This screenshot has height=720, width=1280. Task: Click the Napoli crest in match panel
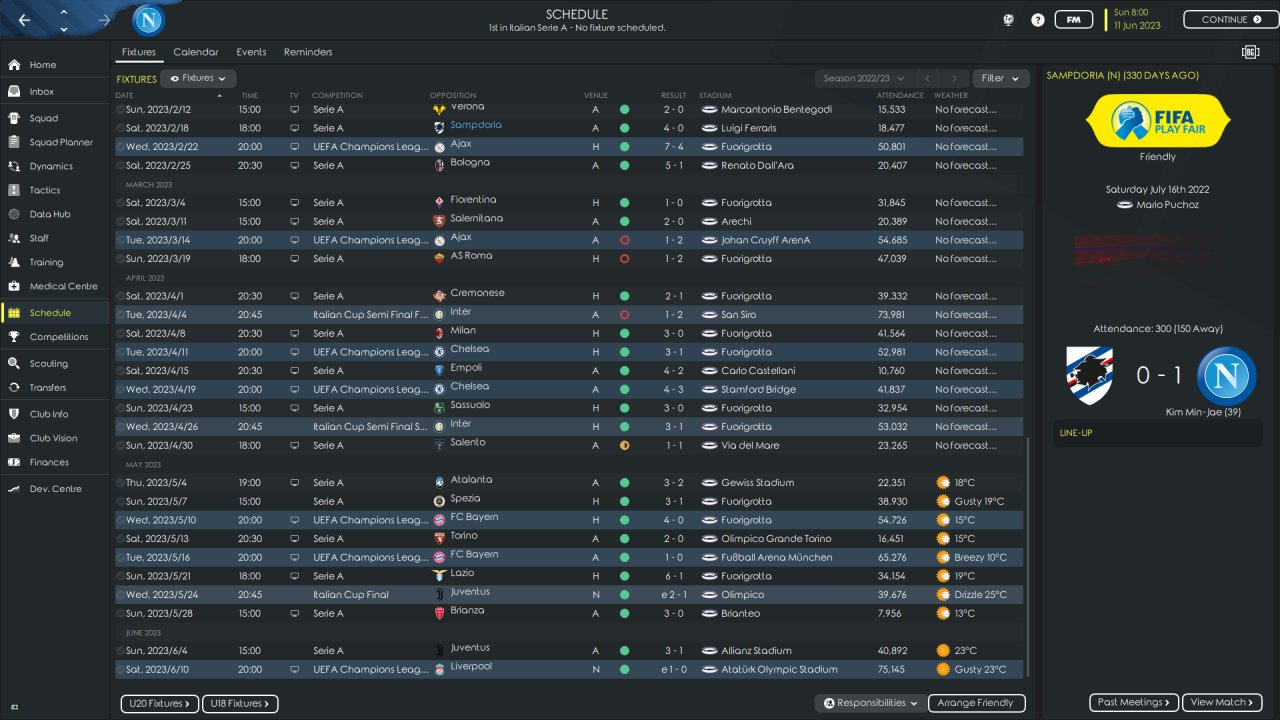pos(1226,376)
